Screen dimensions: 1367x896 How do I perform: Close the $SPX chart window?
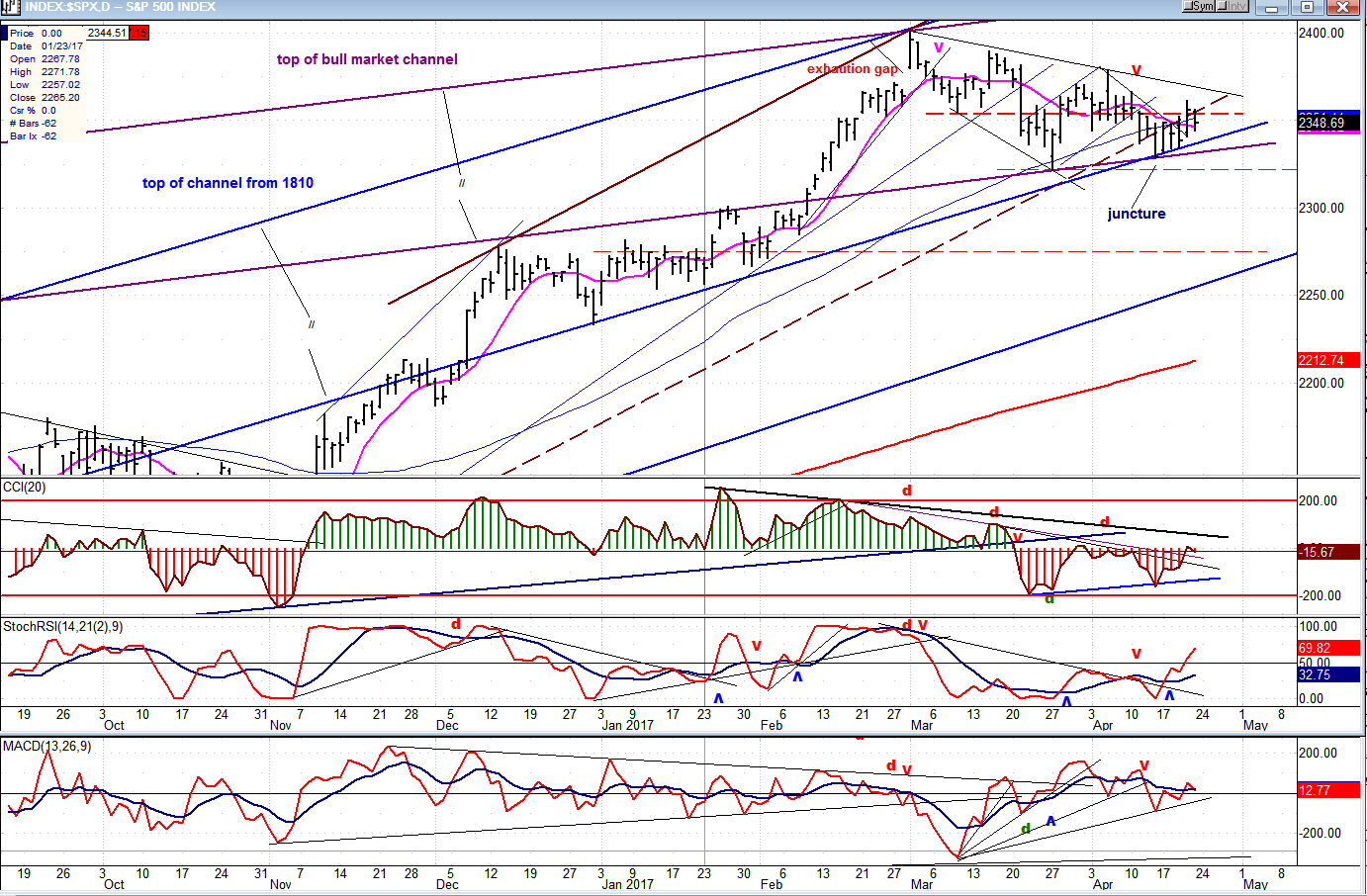1341,7
